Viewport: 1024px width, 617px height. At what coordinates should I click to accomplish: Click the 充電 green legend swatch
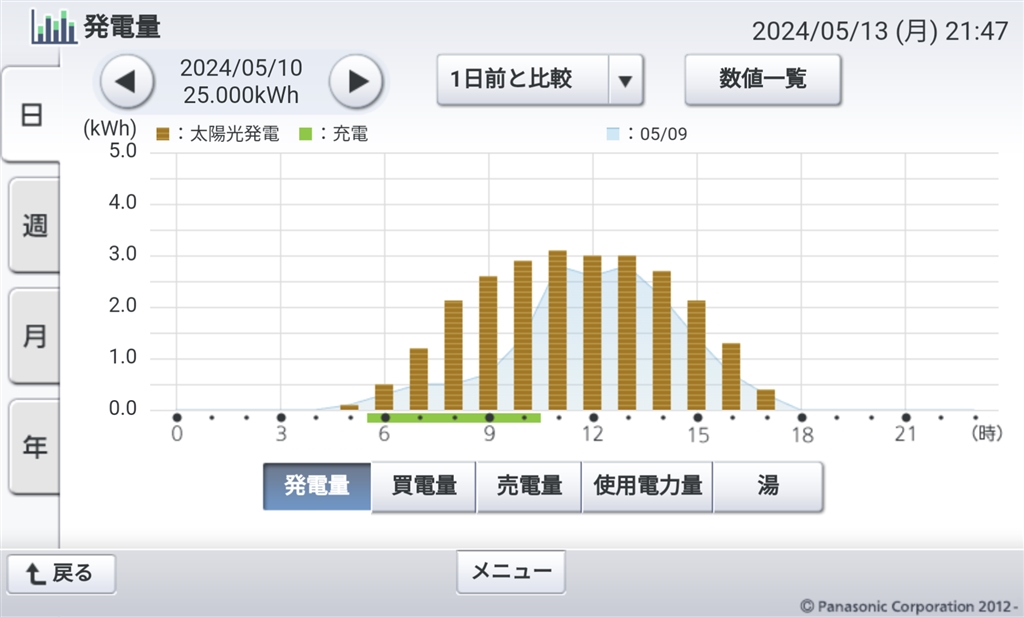pos(306,134)
